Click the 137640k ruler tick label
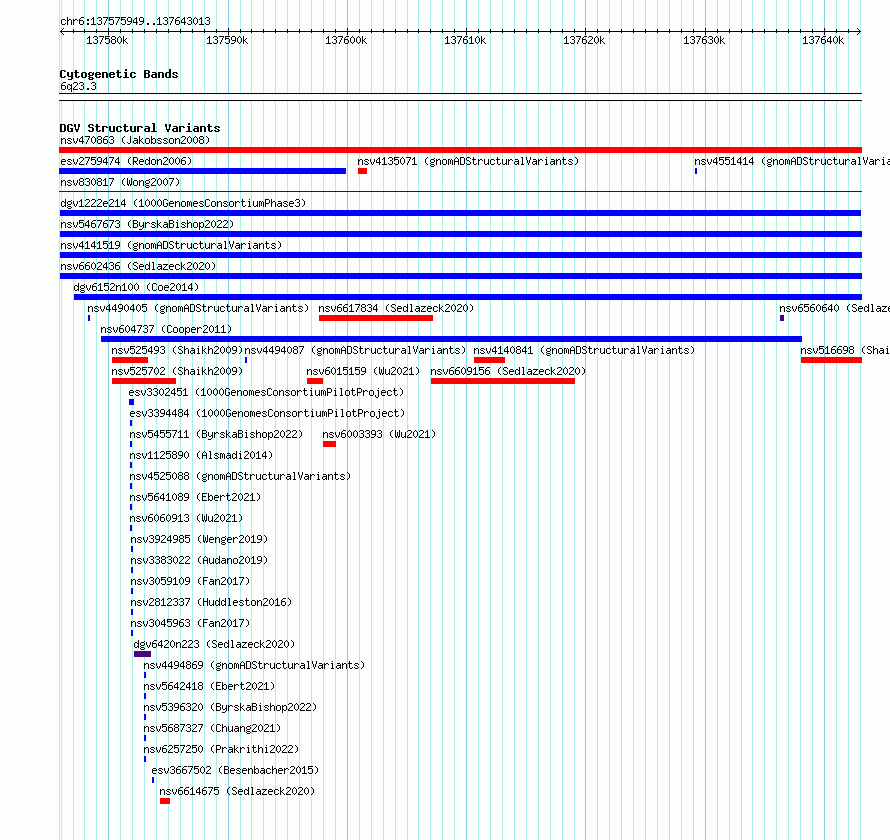The height and width of the screenshot is (840, 890). [x=823, y=40]
